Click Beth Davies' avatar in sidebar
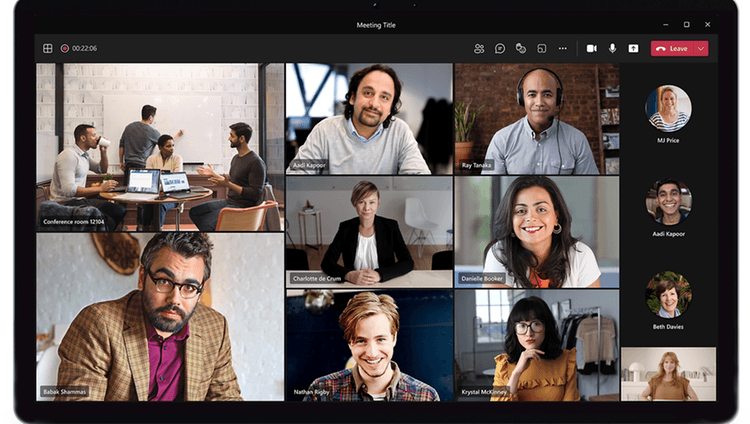 [x=668, y=295]
